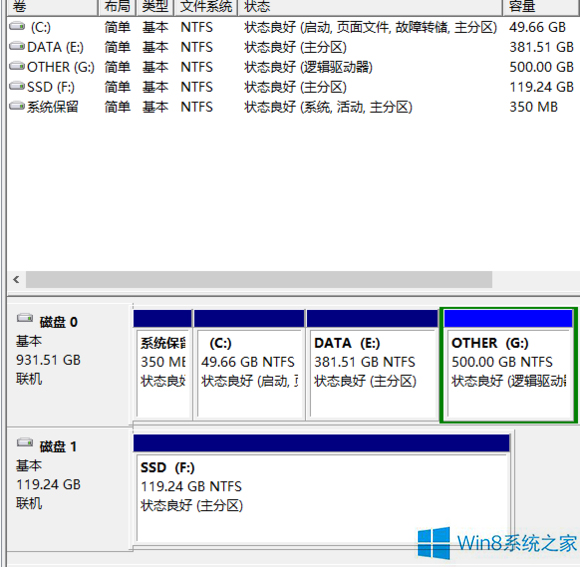Click the Windows logo watermark

[434, 543]
